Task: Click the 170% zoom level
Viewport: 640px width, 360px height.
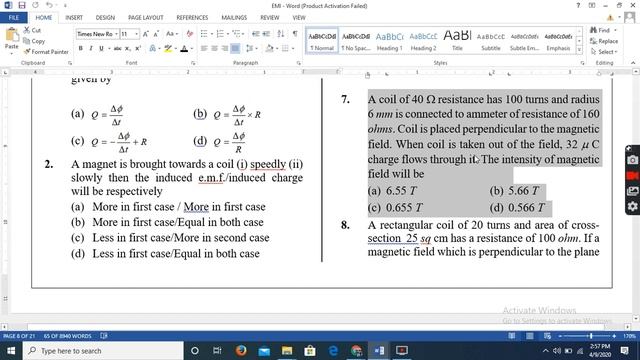Action: pos(629,336)
